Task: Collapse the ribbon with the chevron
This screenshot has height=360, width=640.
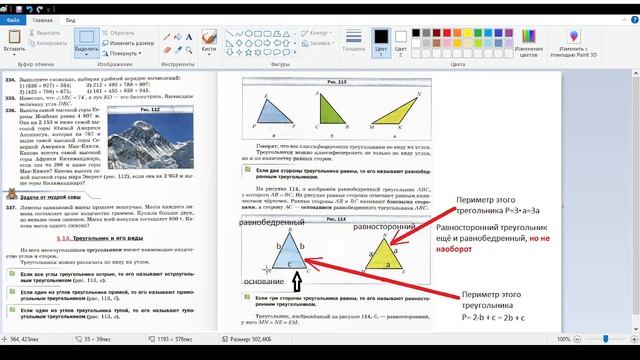Action: [x=624, y=20]
